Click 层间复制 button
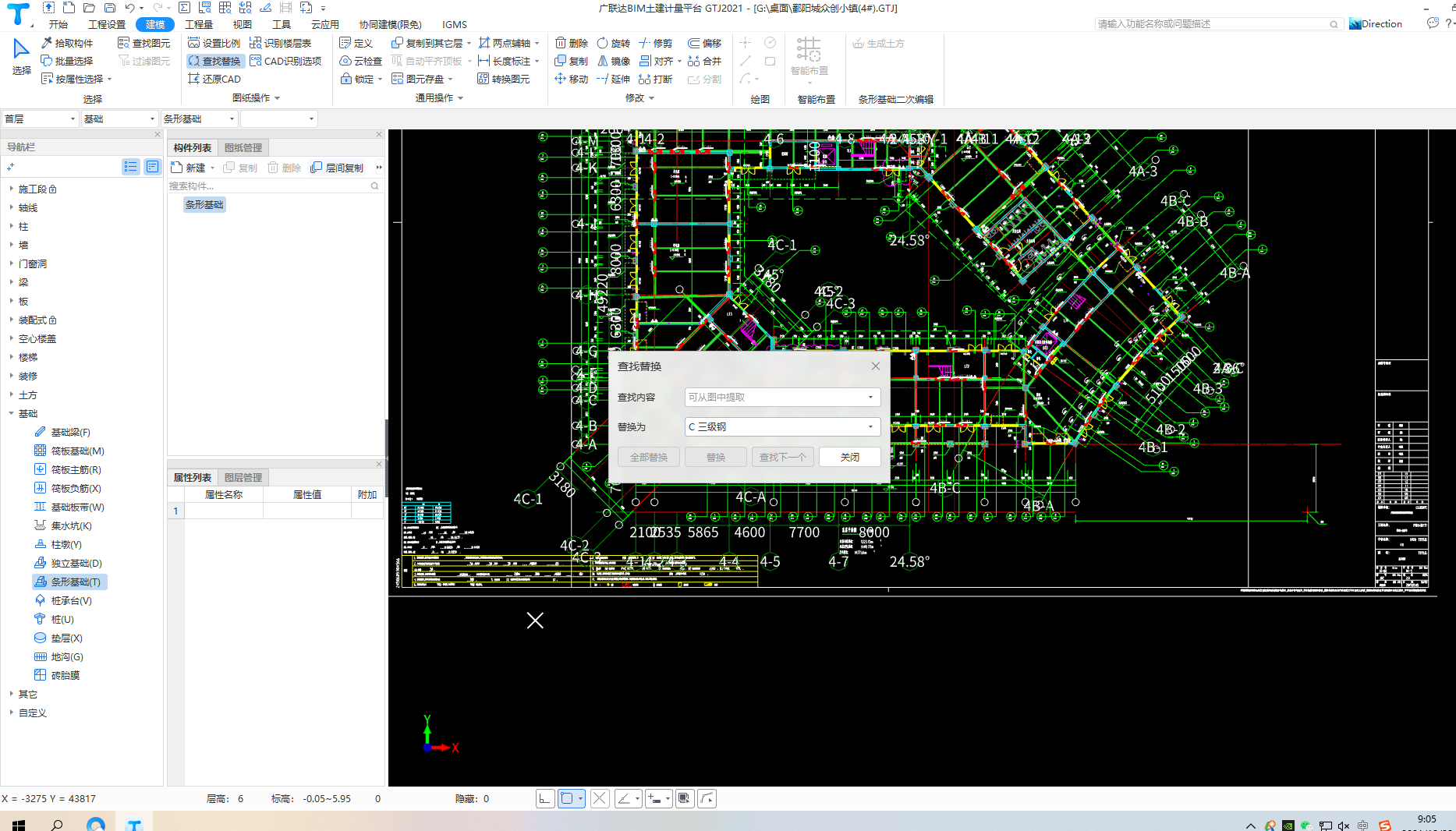The image size is (1456, 831). [337, 168]
